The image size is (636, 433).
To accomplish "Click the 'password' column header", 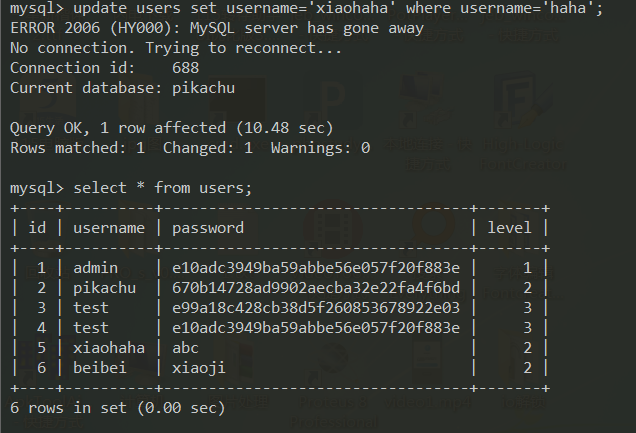I will pyautogui.click(x=208, y=228).
